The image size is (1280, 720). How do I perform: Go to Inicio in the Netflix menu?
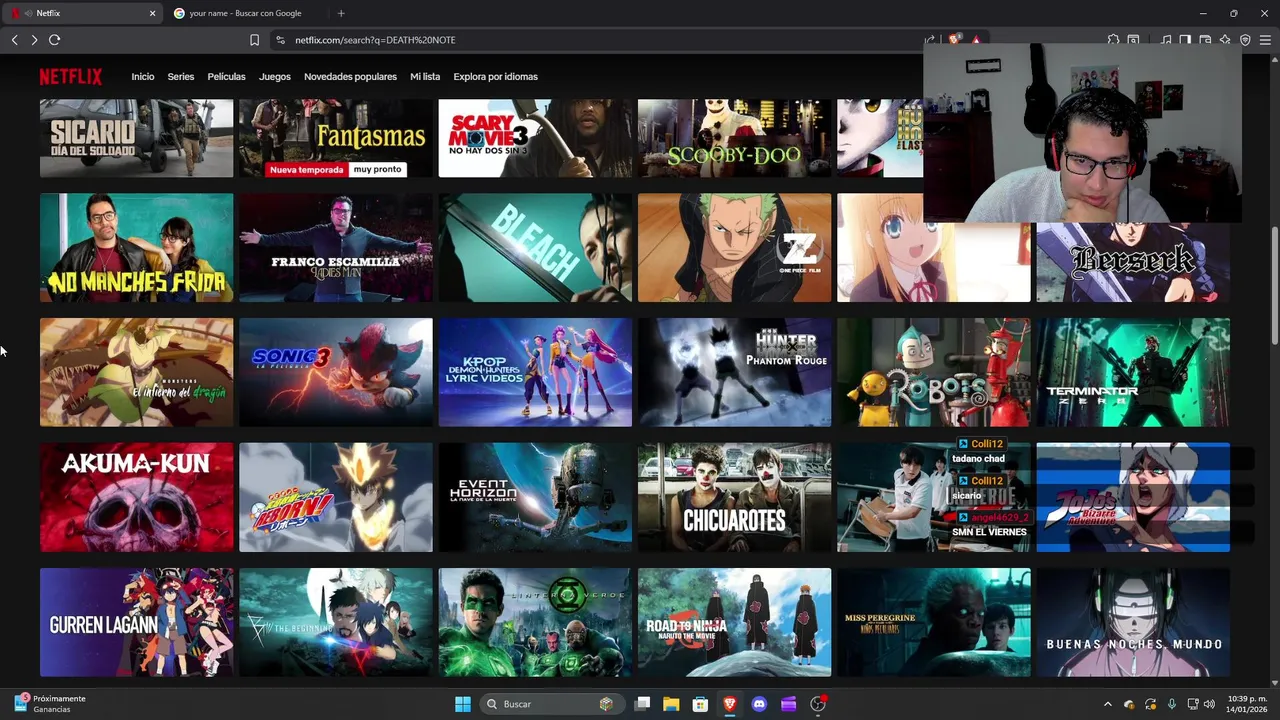point(143,77)
